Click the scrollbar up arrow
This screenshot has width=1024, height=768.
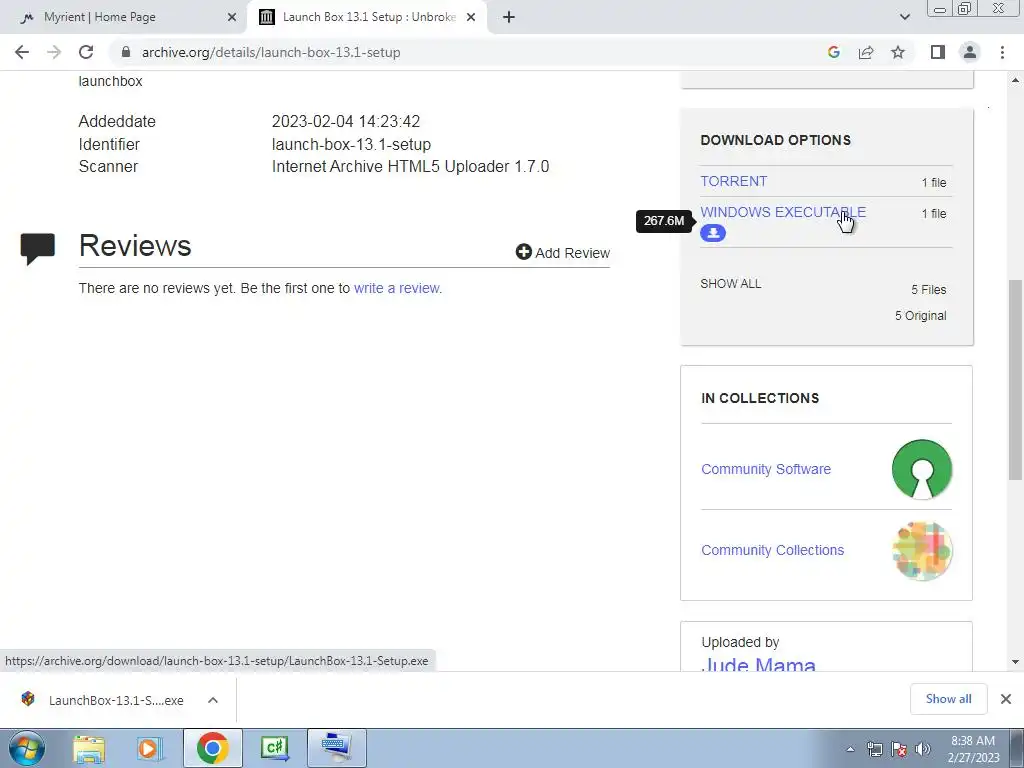pos(1015,80)
